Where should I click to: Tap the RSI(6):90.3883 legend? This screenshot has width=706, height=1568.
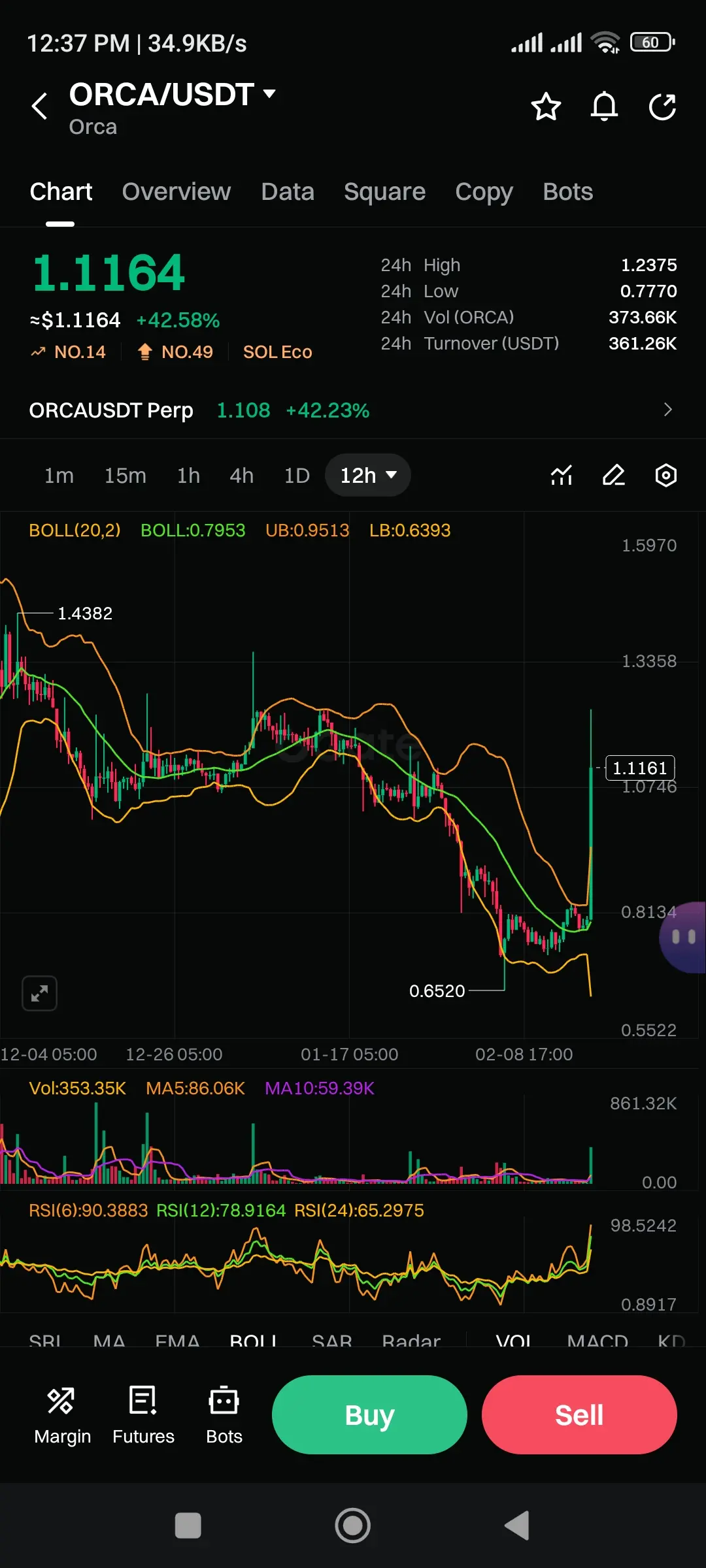[88, 1210]
